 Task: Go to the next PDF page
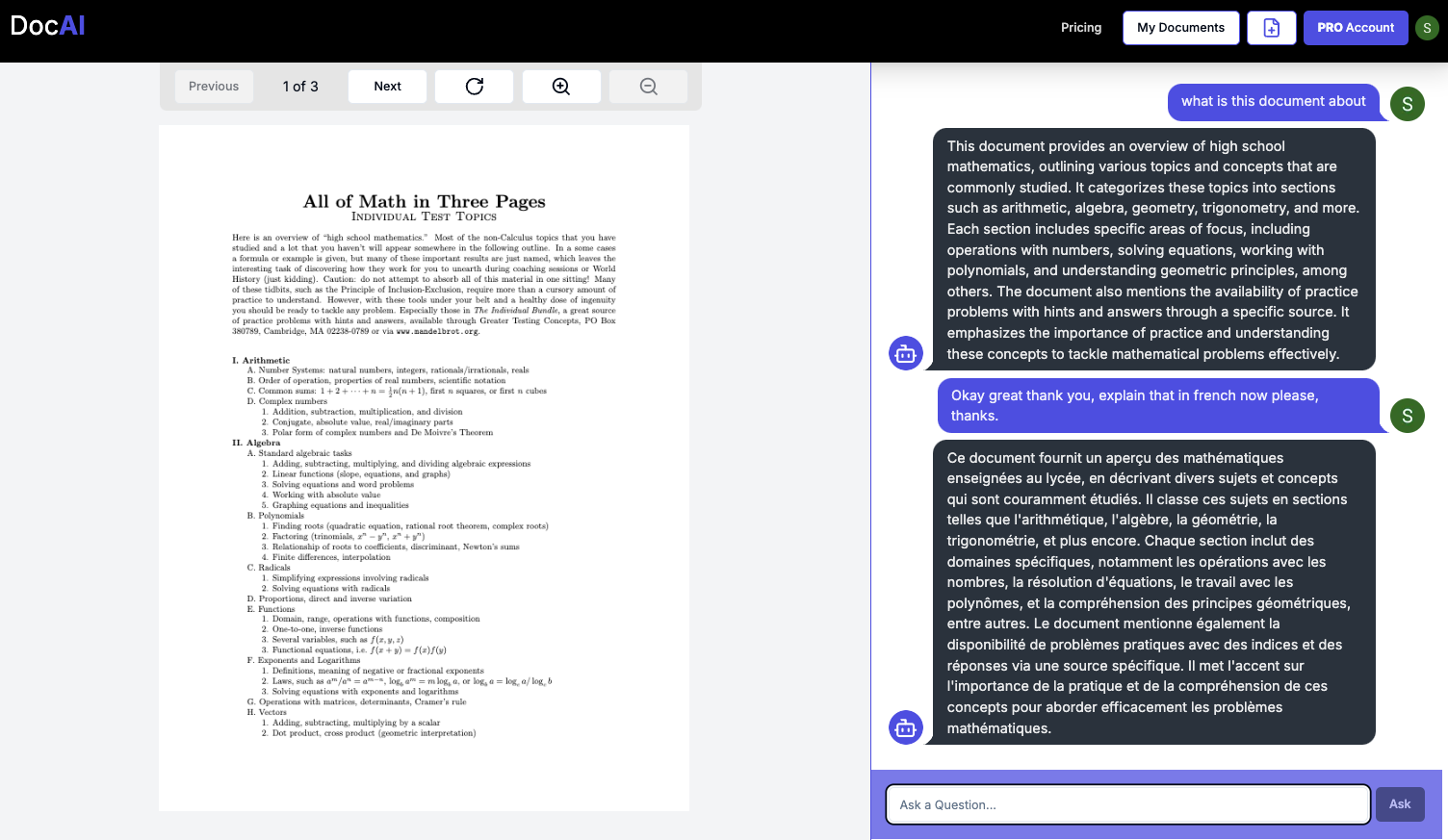[x=387, y=87]
